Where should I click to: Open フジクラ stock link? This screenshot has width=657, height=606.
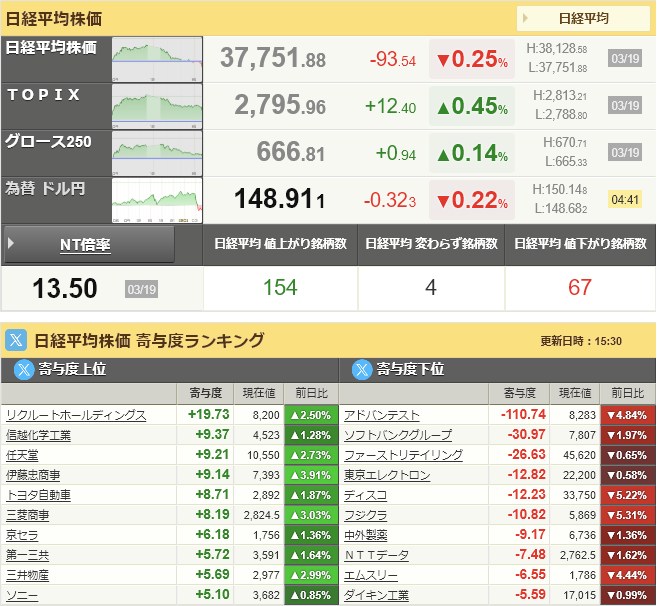point(365,515)
